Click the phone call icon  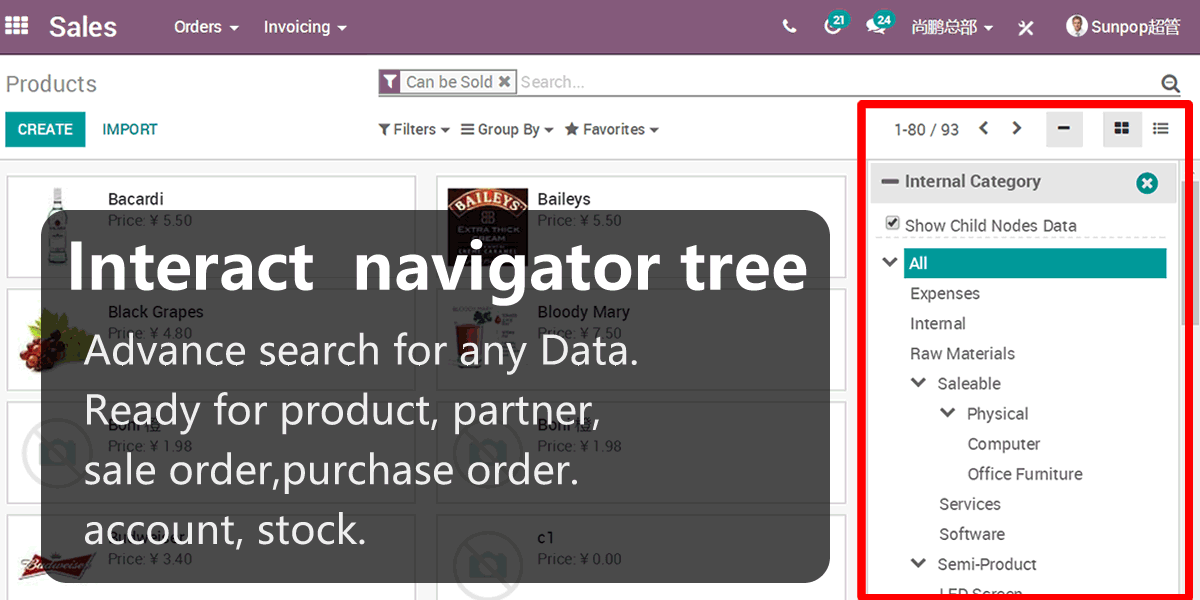pyautogui.click(x=790, y=27)
